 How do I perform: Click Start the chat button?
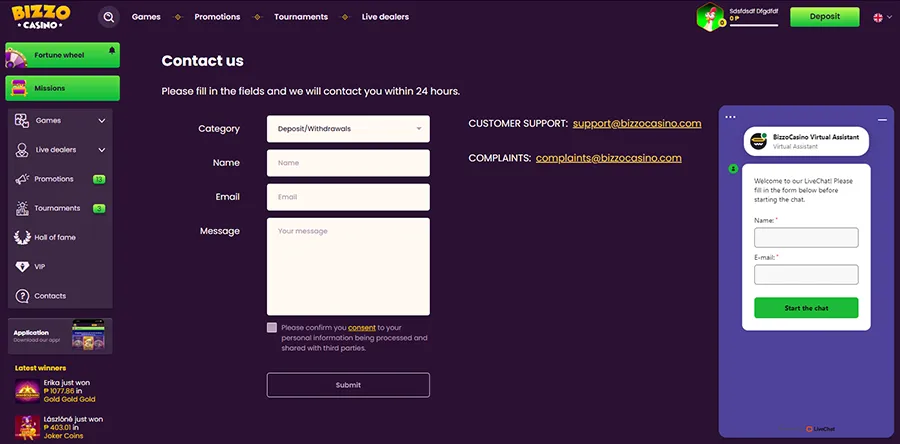pyautogui.click(x=806, y=308)
